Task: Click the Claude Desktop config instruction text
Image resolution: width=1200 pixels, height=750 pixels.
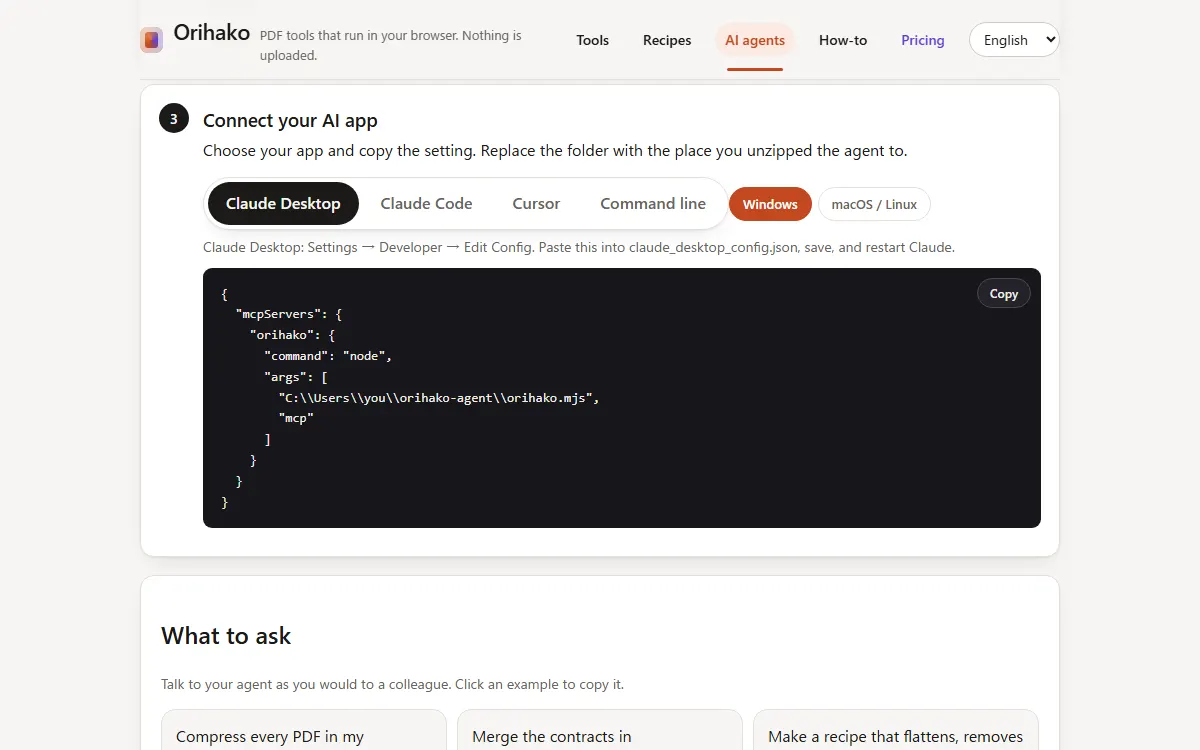Action: coord(579,247)
